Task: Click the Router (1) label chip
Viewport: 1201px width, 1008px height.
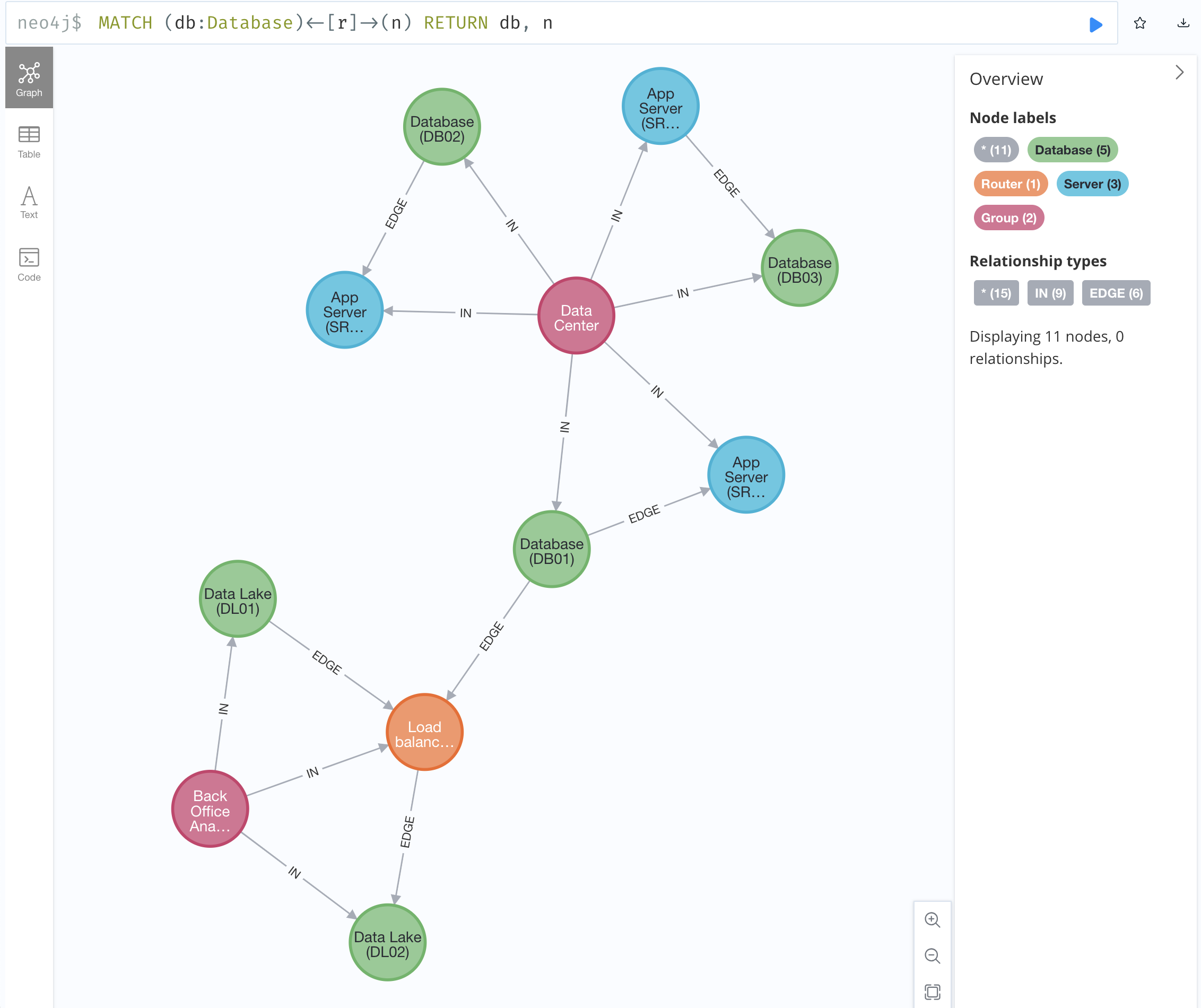Action: (1010, 184)
